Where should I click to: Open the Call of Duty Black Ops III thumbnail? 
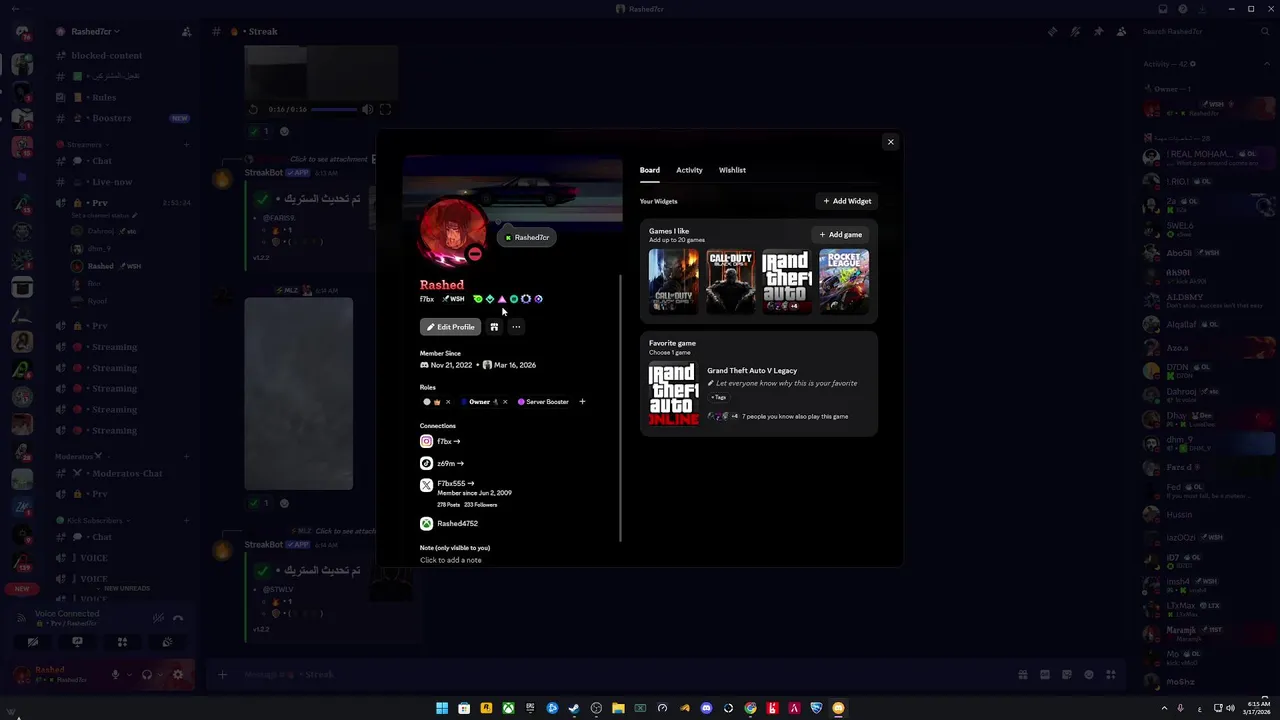coord(731,281)
